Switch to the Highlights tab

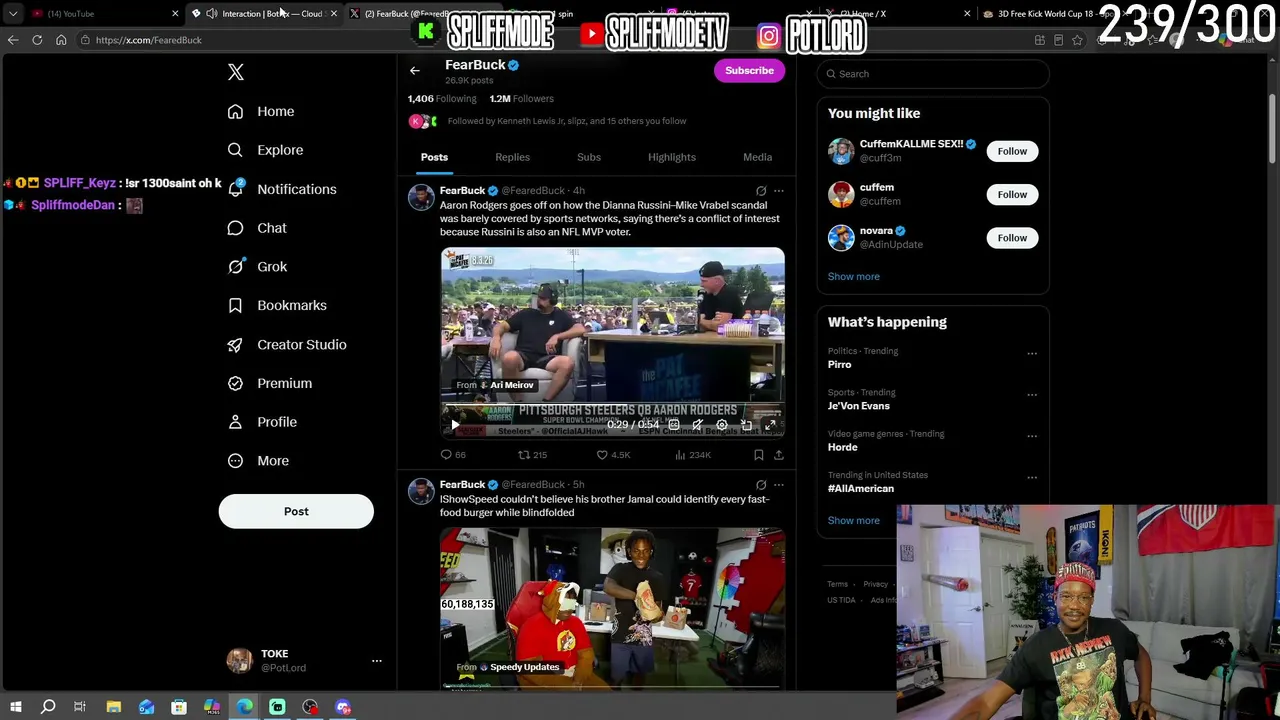pos(672,157)
